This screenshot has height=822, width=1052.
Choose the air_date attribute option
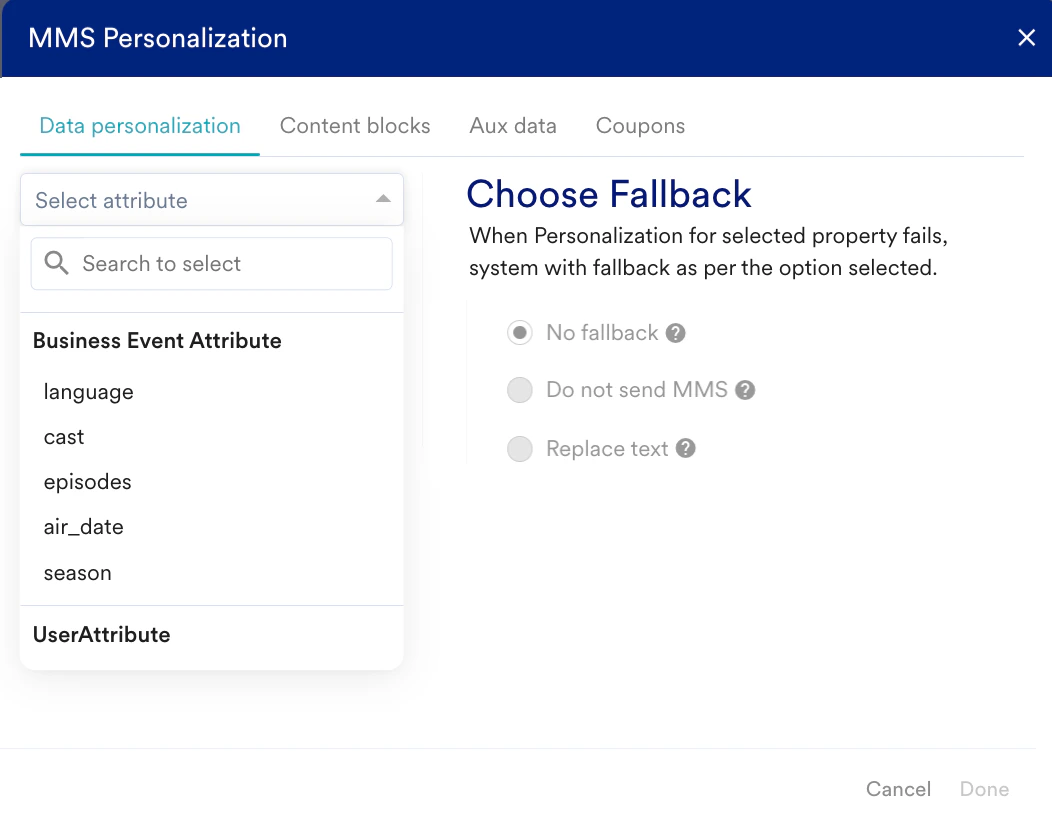pos(83,527)
